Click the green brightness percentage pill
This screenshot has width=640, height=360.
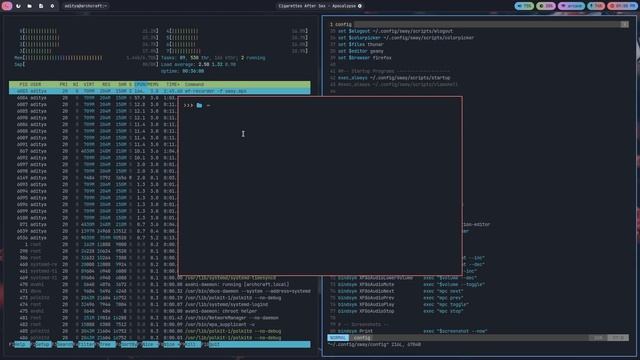[546, 6]
